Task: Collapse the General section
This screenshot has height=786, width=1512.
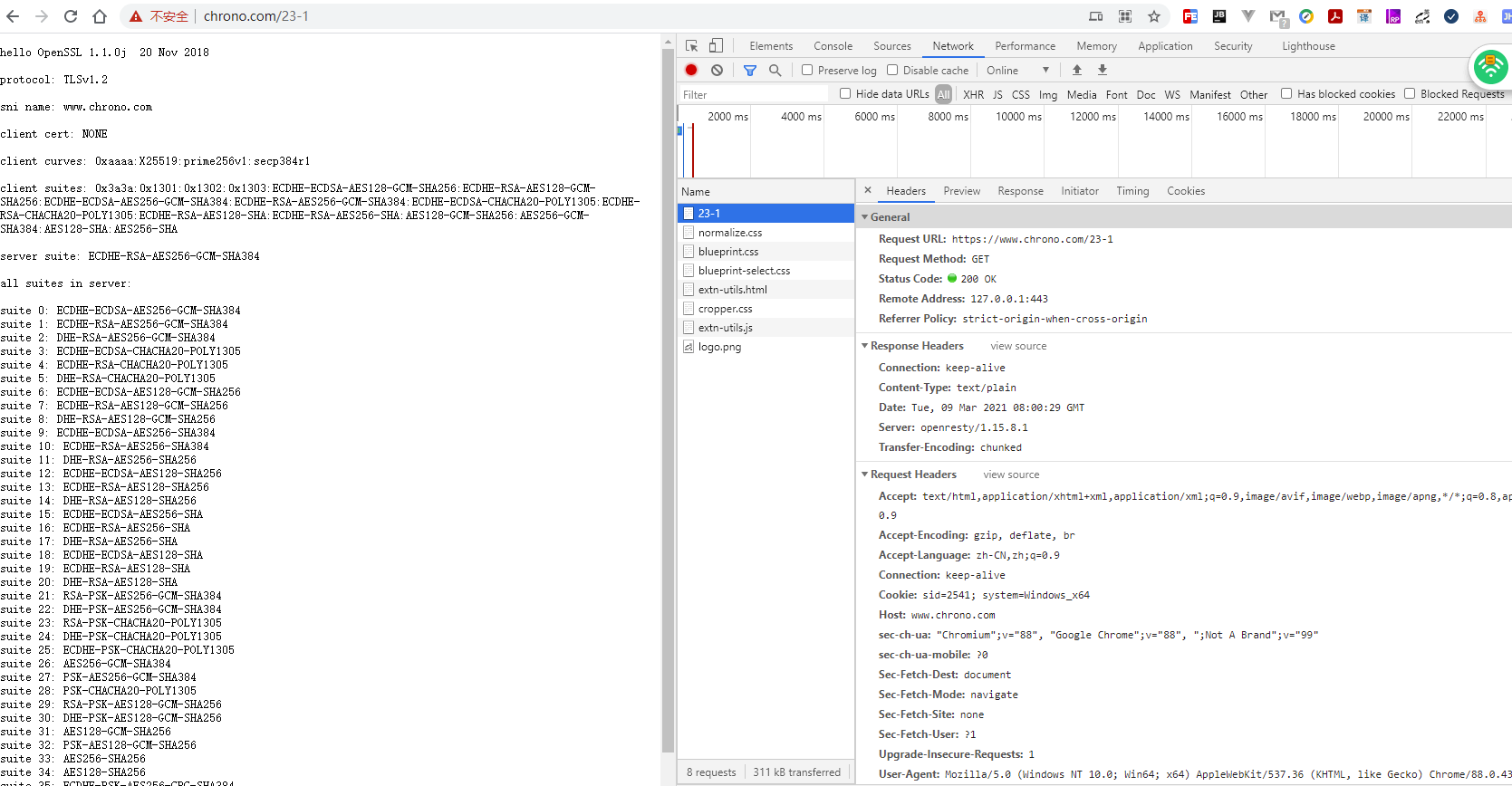Action: point(865,217)
